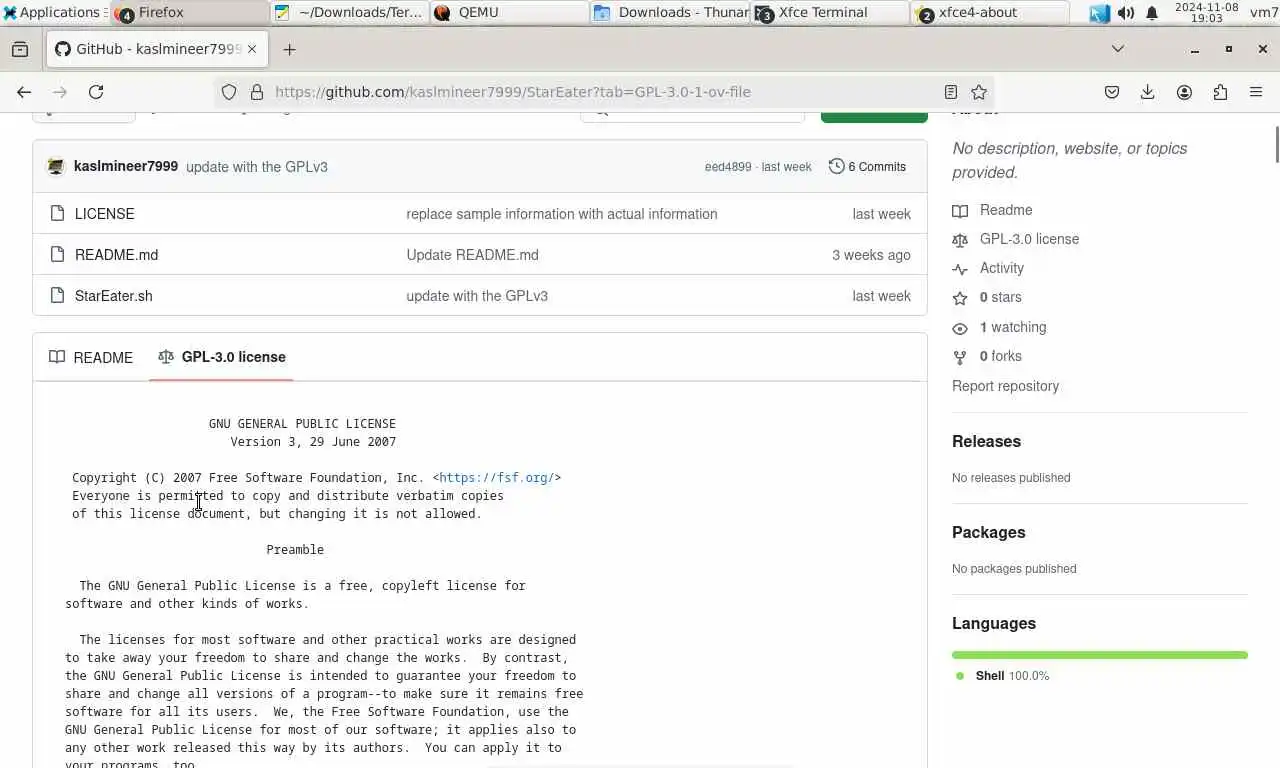Select the GPL-3.0 license tab
Screen dimensions: 1280x768
coord(221,357)
